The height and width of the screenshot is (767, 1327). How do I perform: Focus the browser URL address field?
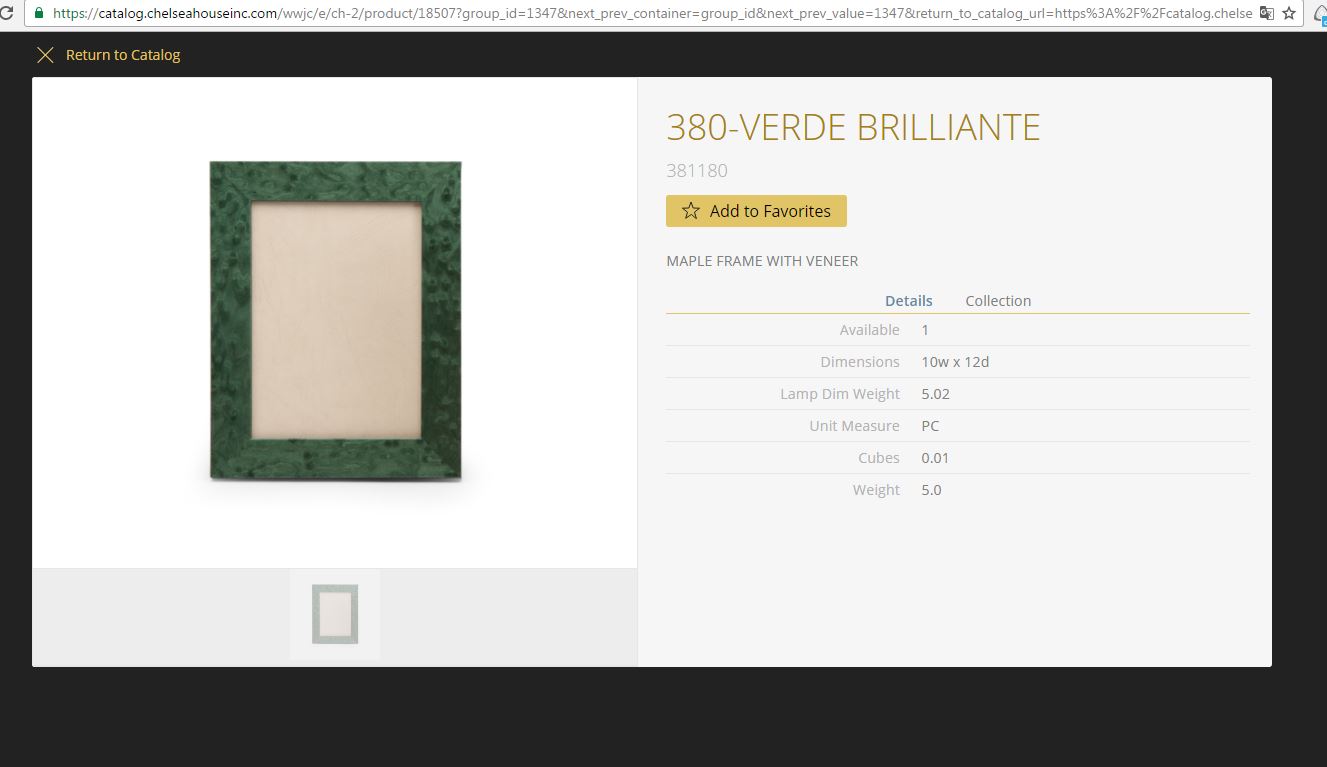pyautogui.click(x=650, y=13)
